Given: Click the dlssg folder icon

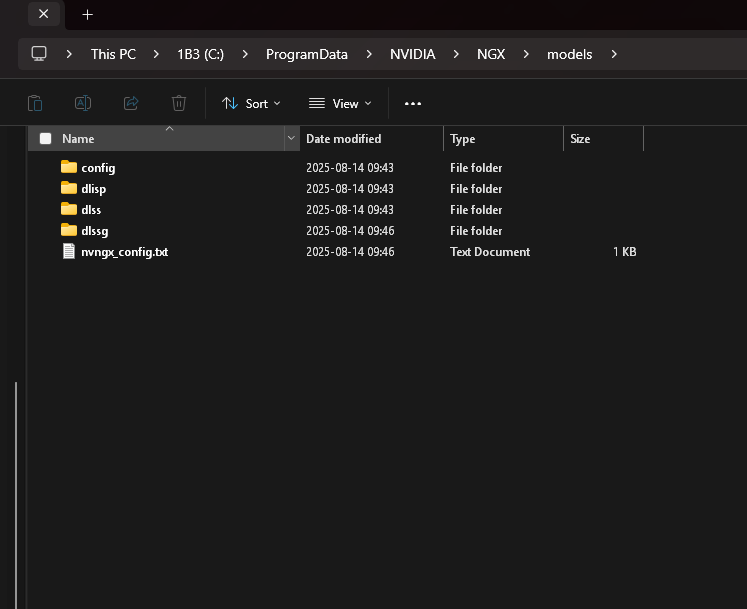Looking at the screenshot, I should 69,231.
